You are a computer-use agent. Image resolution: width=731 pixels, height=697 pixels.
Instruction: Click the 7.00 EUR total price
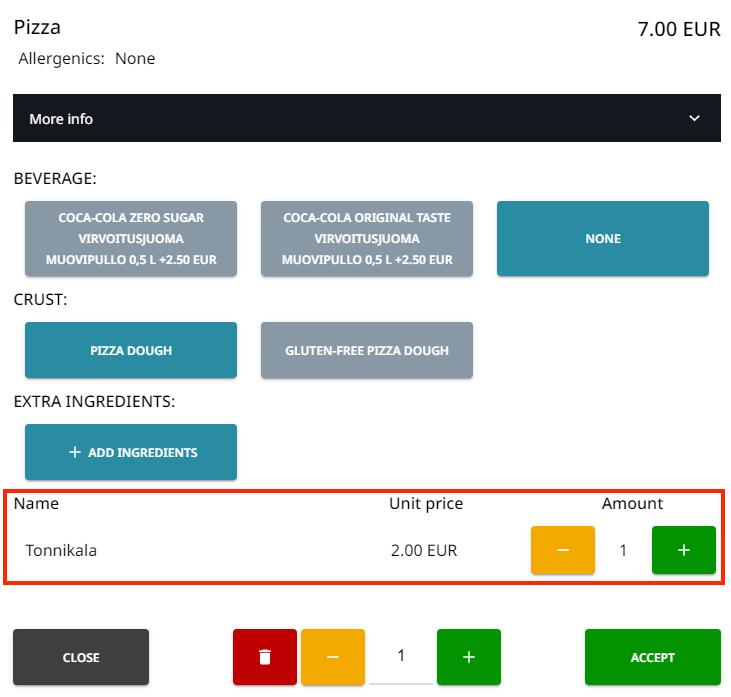[678, 29]
